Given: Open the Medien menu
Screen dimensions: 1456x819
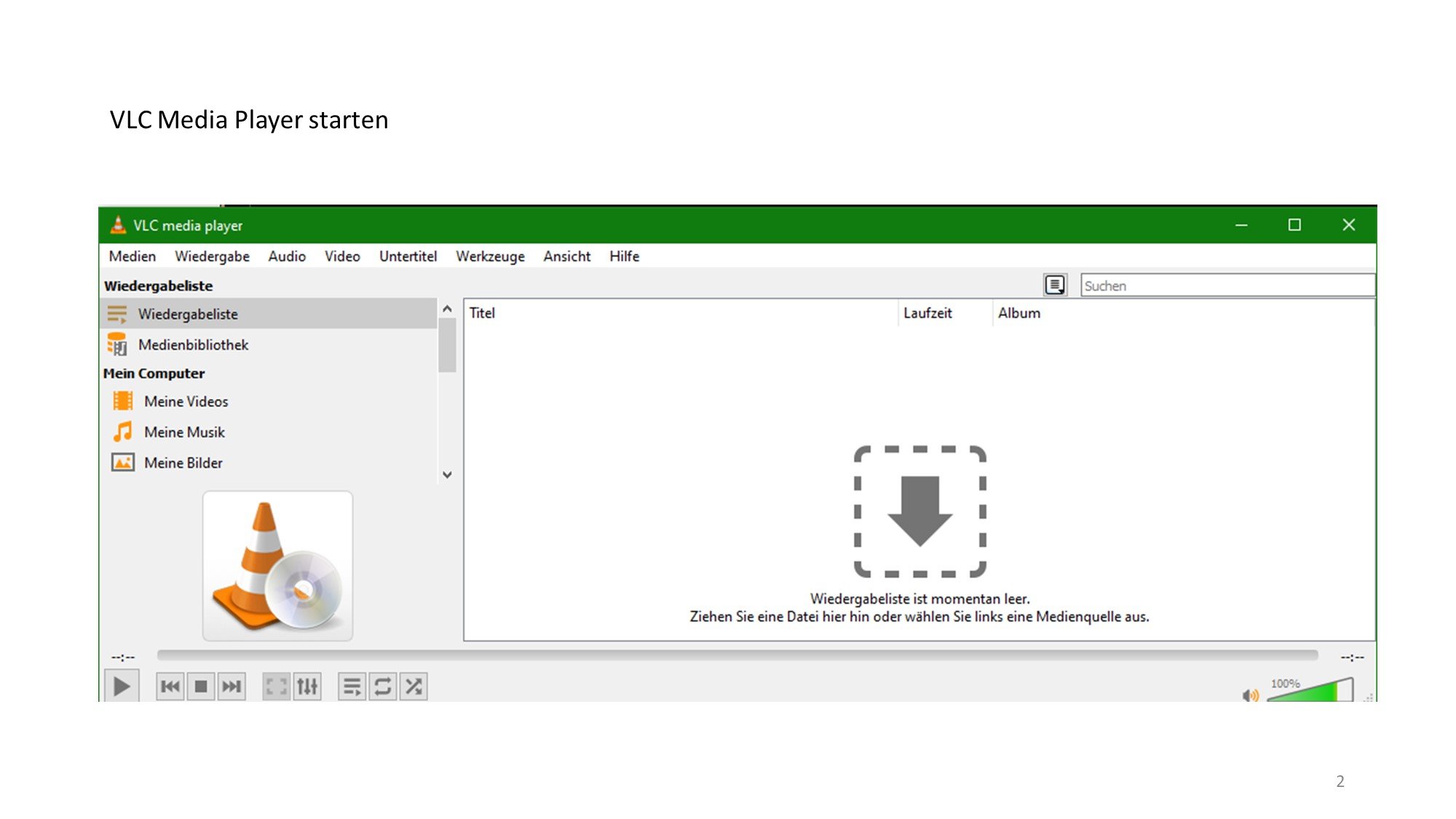Looking at the screenshot, I should [x=132, y=256].
